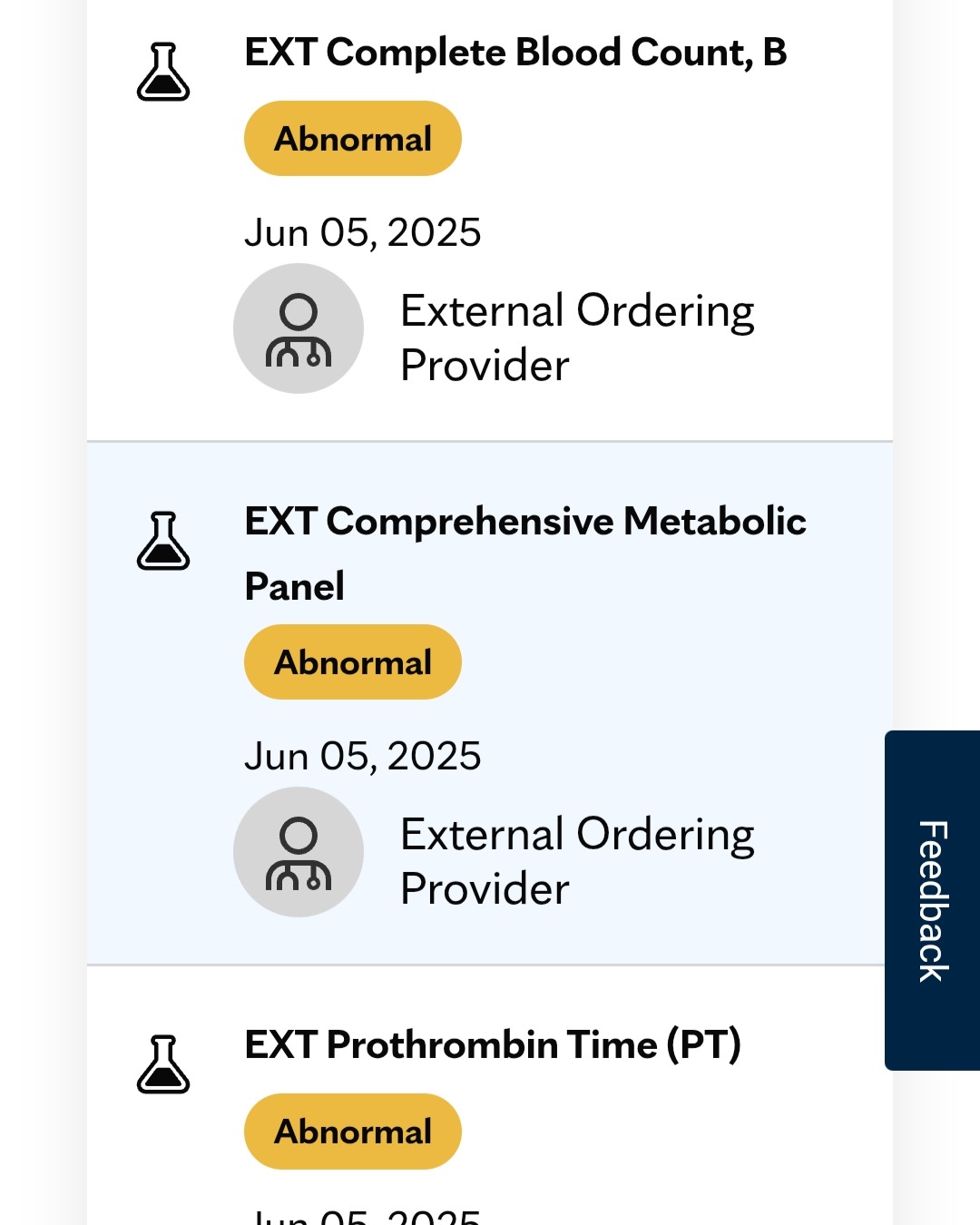
Task: Click Abnormal badge on Complete Blood Count
Action: (353, 139)
